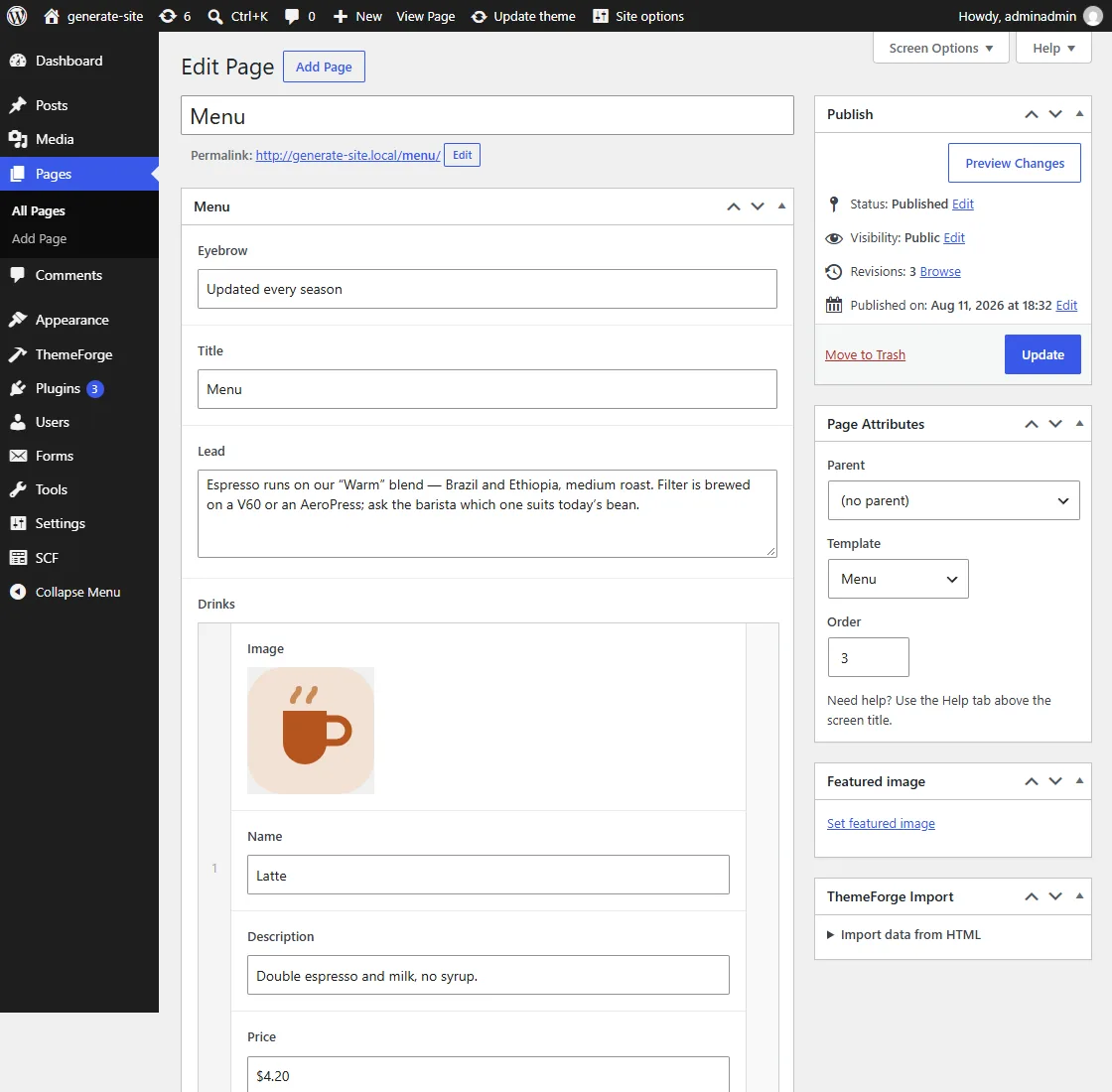Screen dimensions: 1112x1092
Task: Click the Dashboard gauge icon
Action: [x=18, y=61]
